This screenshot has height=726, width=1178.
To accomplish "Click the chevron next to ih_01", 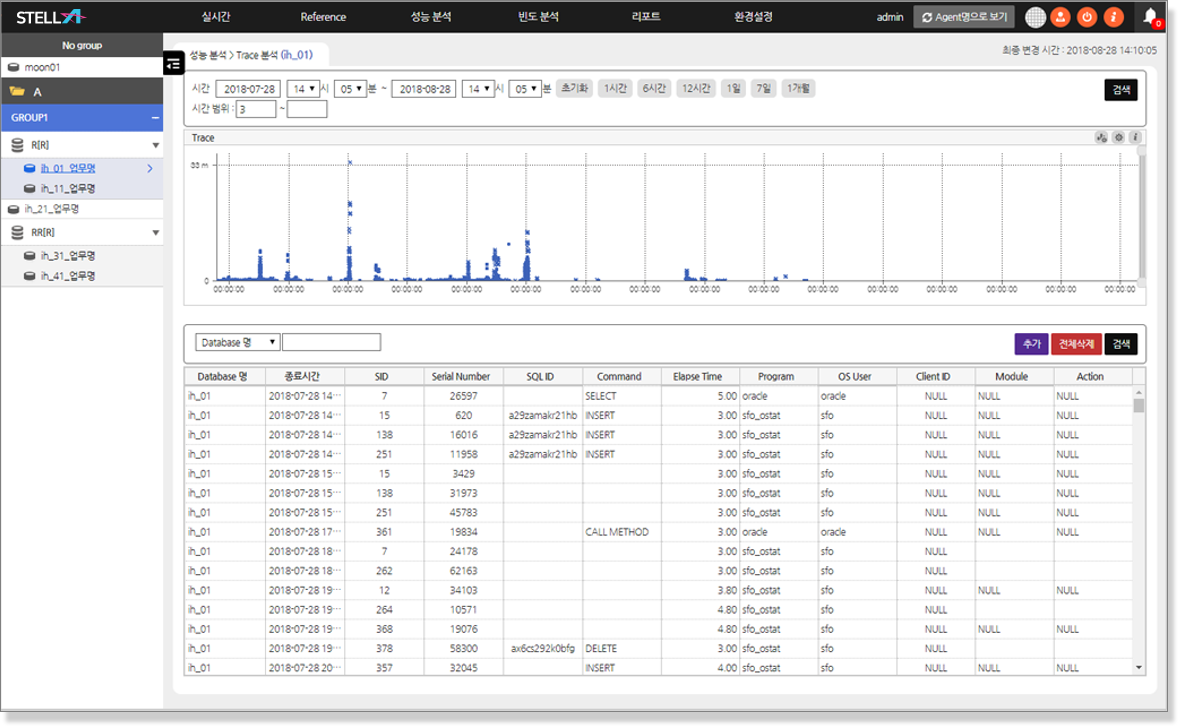I will click(x=150, y=168).
